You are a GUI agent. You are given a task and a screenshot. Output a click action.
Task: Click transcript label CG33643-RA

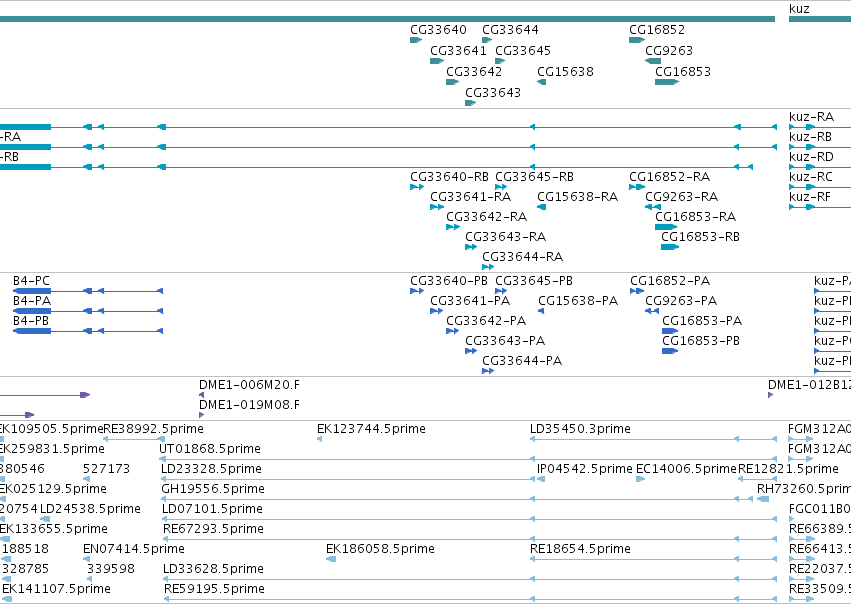pyautogui.click(x=505, y=237)
